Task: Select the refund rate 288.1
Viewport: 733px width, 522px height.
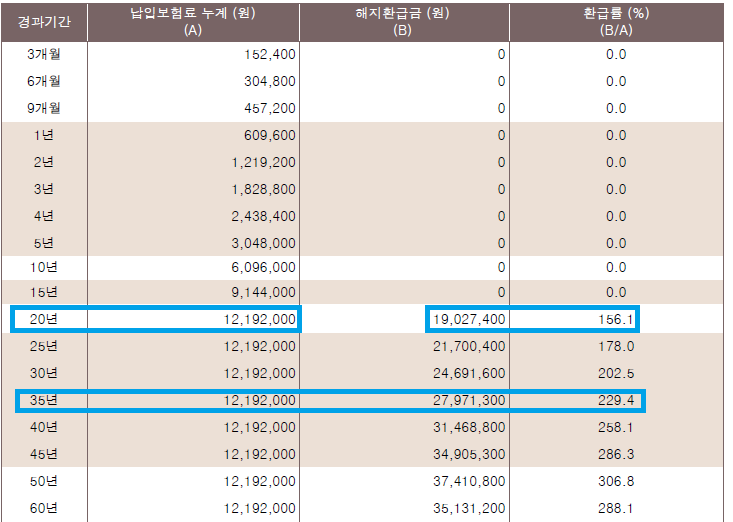Action: pyautogui.click(x=616, y=508)
